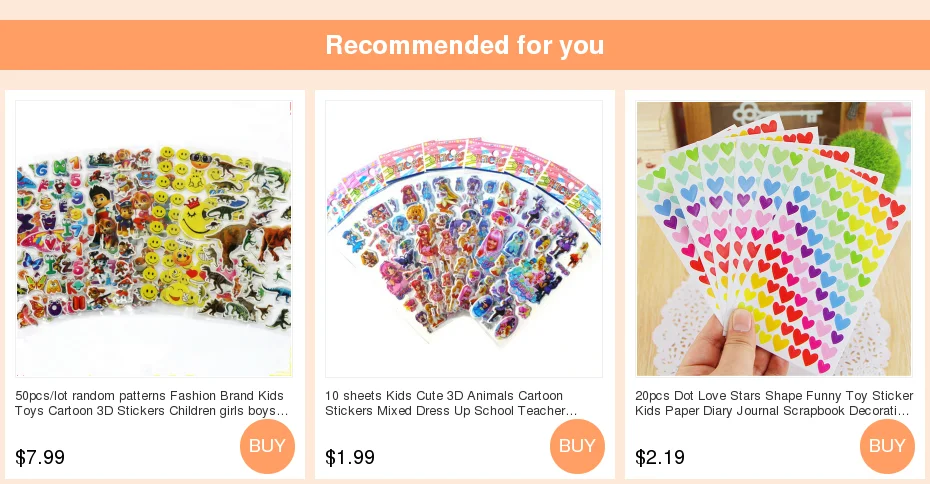View the dress-up girls cartoon sticker product image
Image resolution: width=930 pixels, height=484 pixels.
(x=464, y=238)
